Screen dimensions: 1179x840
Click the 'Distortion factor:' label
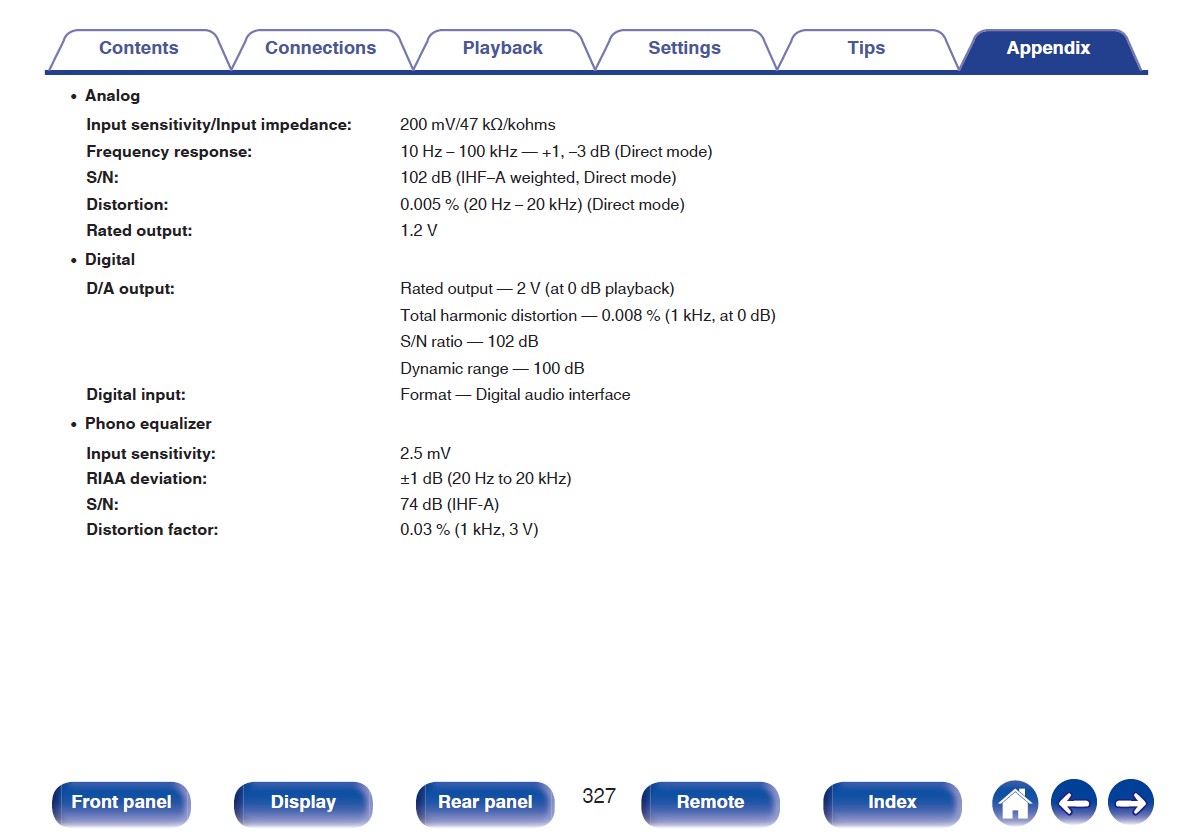(153, 529)
